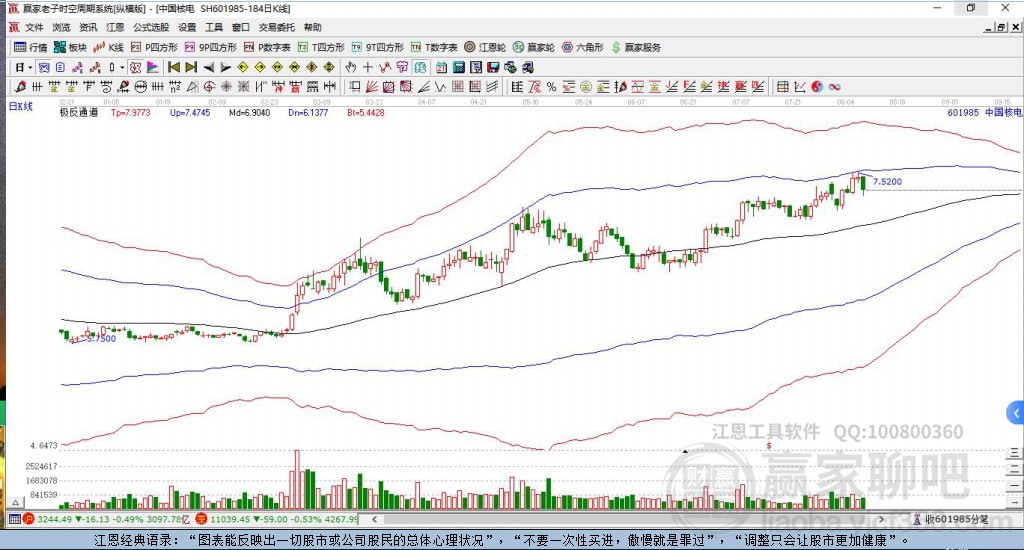Open the 资讯 menu

click(x=88, y=27)
